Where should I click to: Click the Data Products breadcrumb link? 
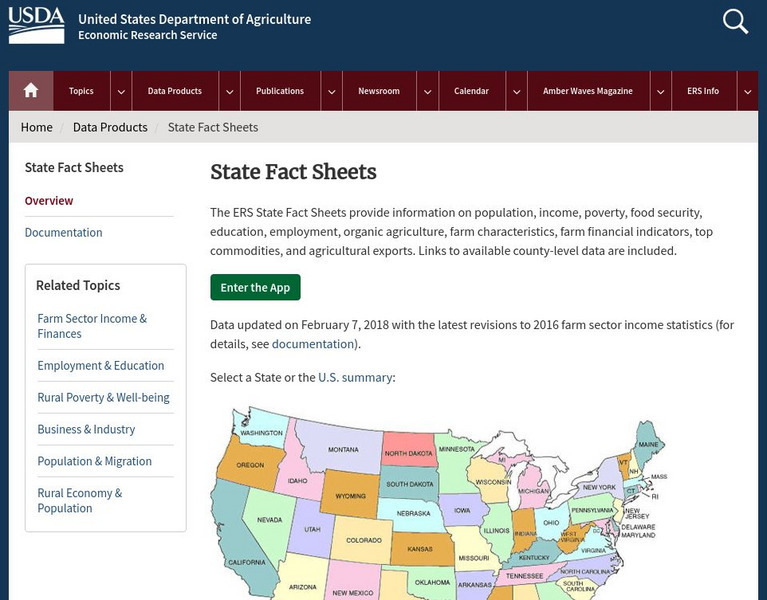110,127
